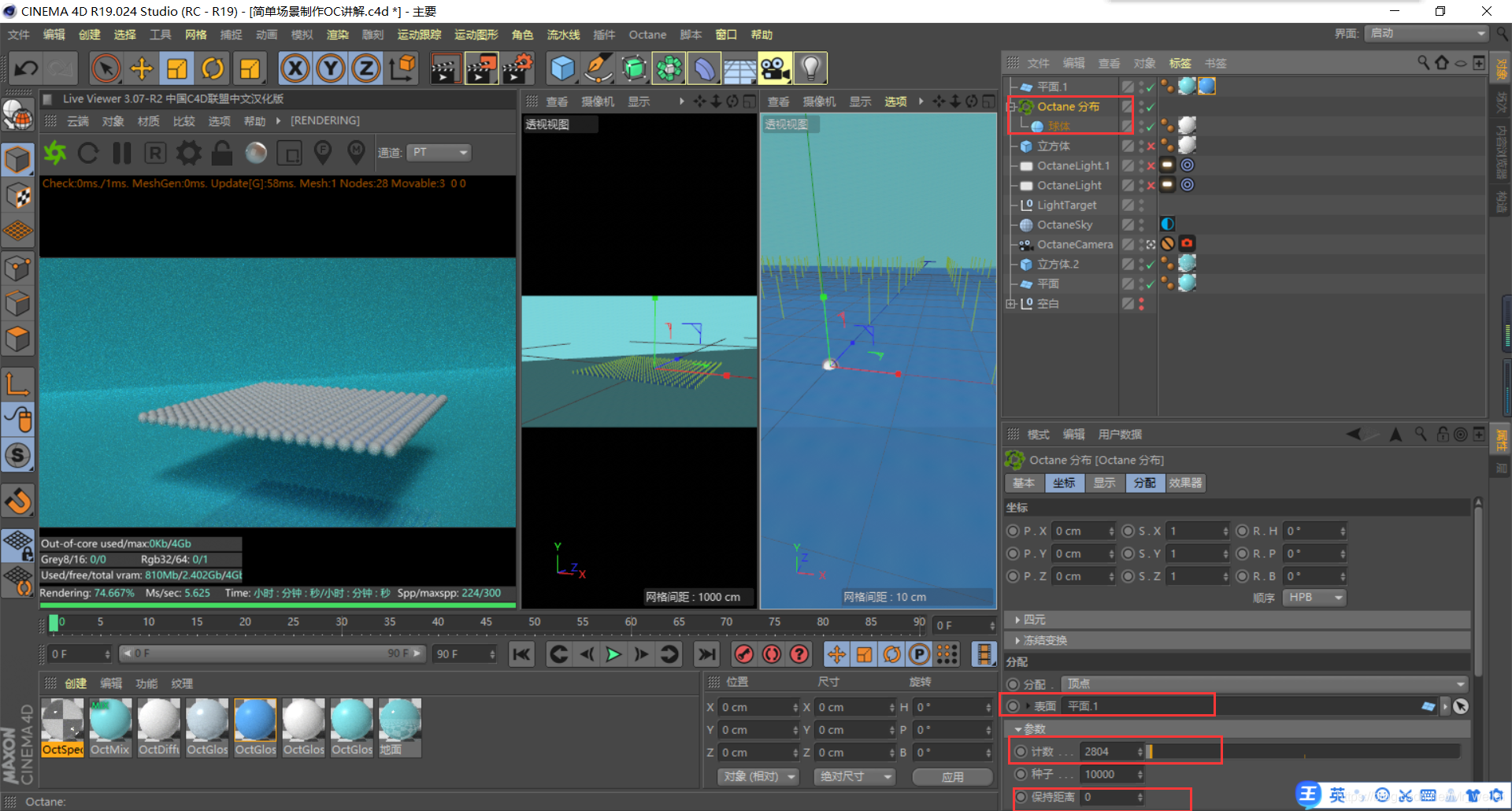Toggle P.X animation radio dot
Image resolution: width=1512 pixels, height=811 pixels.
pyautogui.click(x=1013, y=531)
